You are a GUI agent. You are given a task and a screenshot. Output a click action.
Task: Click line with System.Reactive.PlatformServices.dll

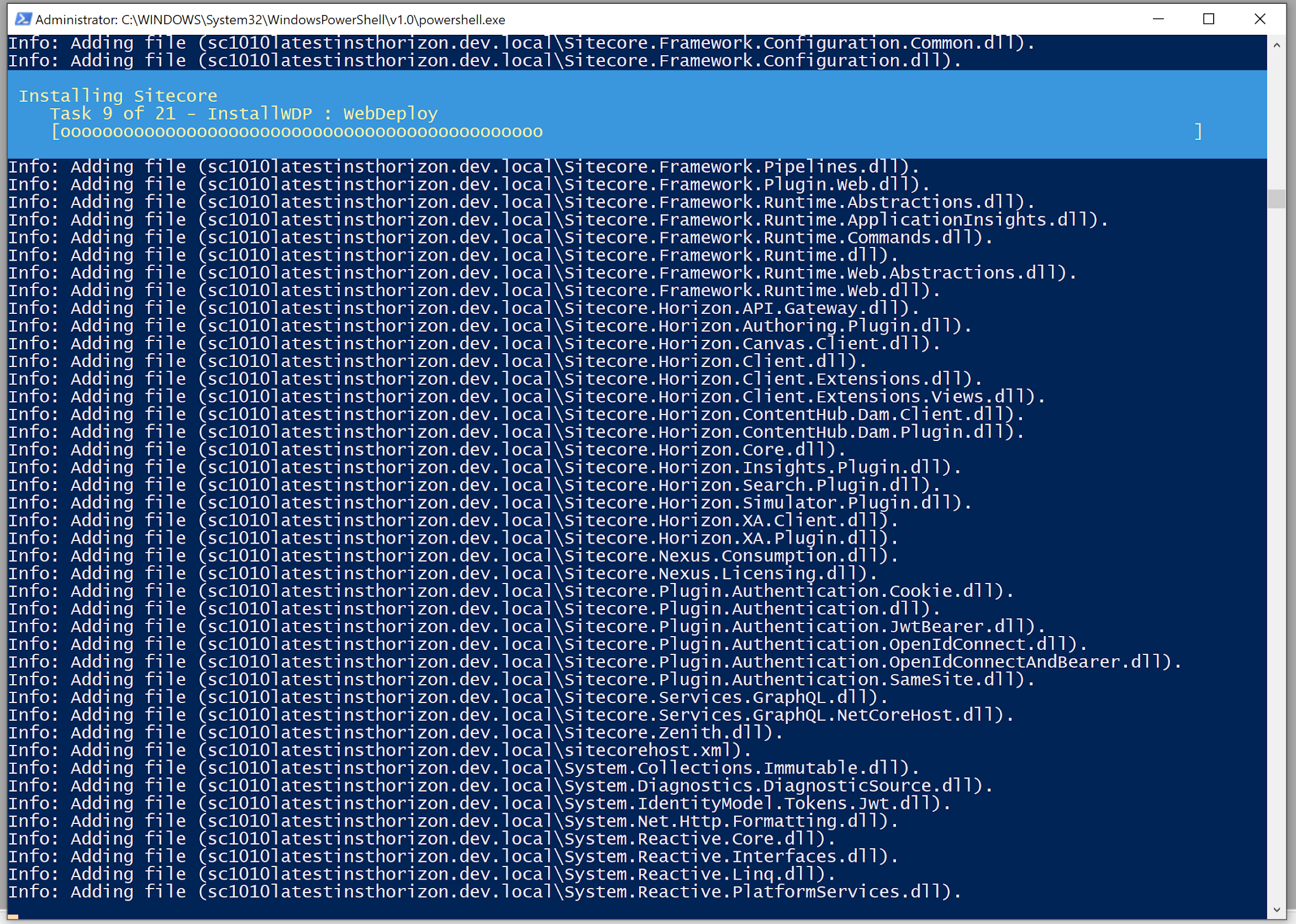point(485,894)
